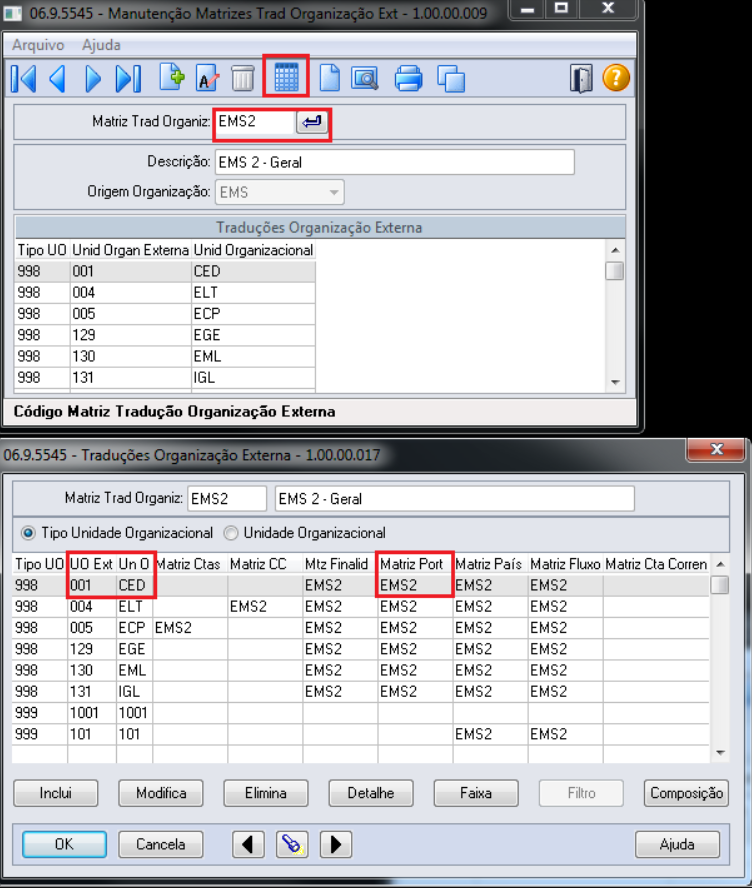Click the Matriz Trad Organiz EMS2 input field
The image size is (752, 888).
click(255, 122)
